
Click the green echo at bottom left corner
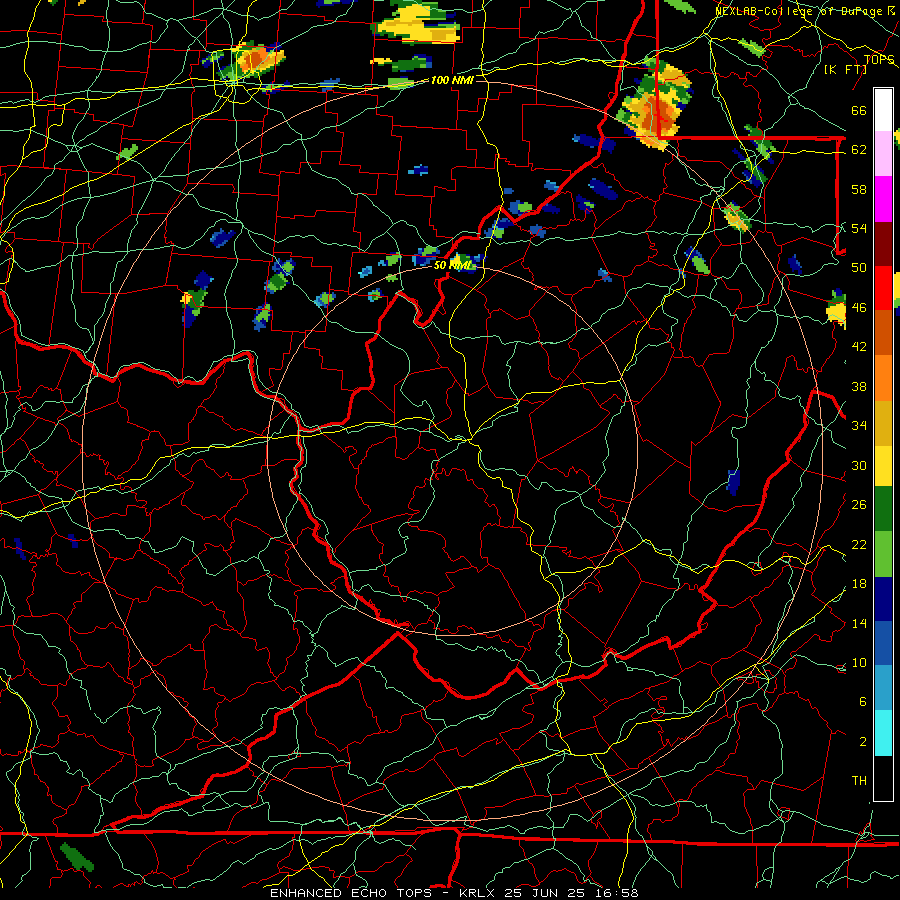pyautogui.click(x=77, y=856)
